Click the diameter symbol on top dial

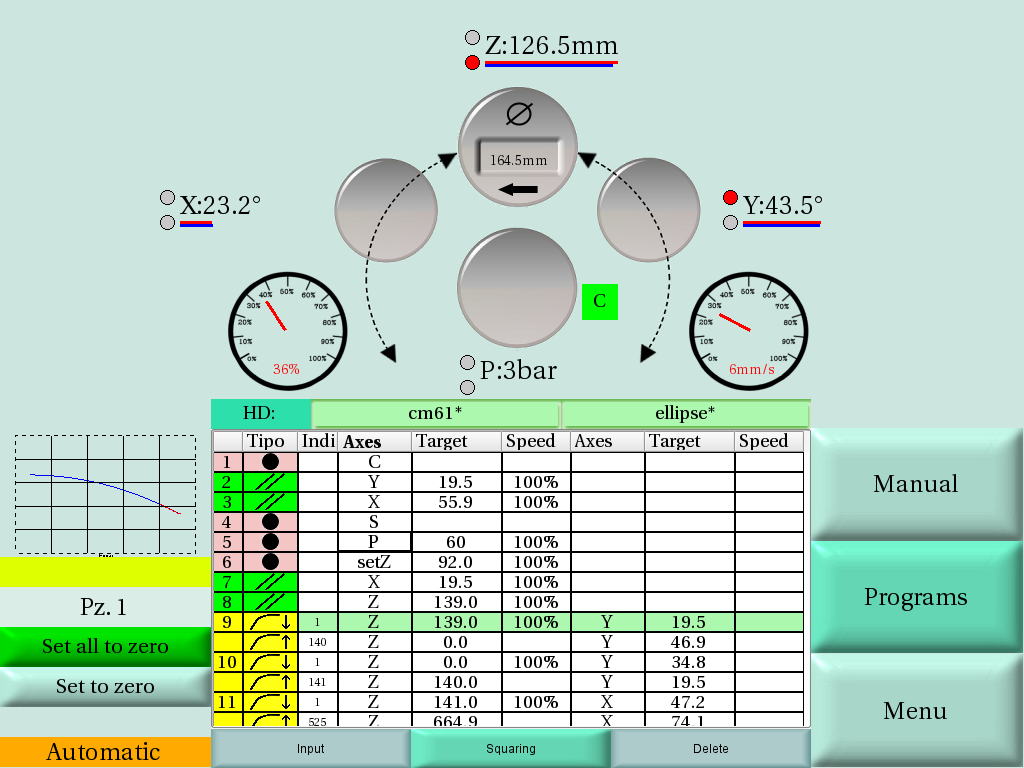518,115
